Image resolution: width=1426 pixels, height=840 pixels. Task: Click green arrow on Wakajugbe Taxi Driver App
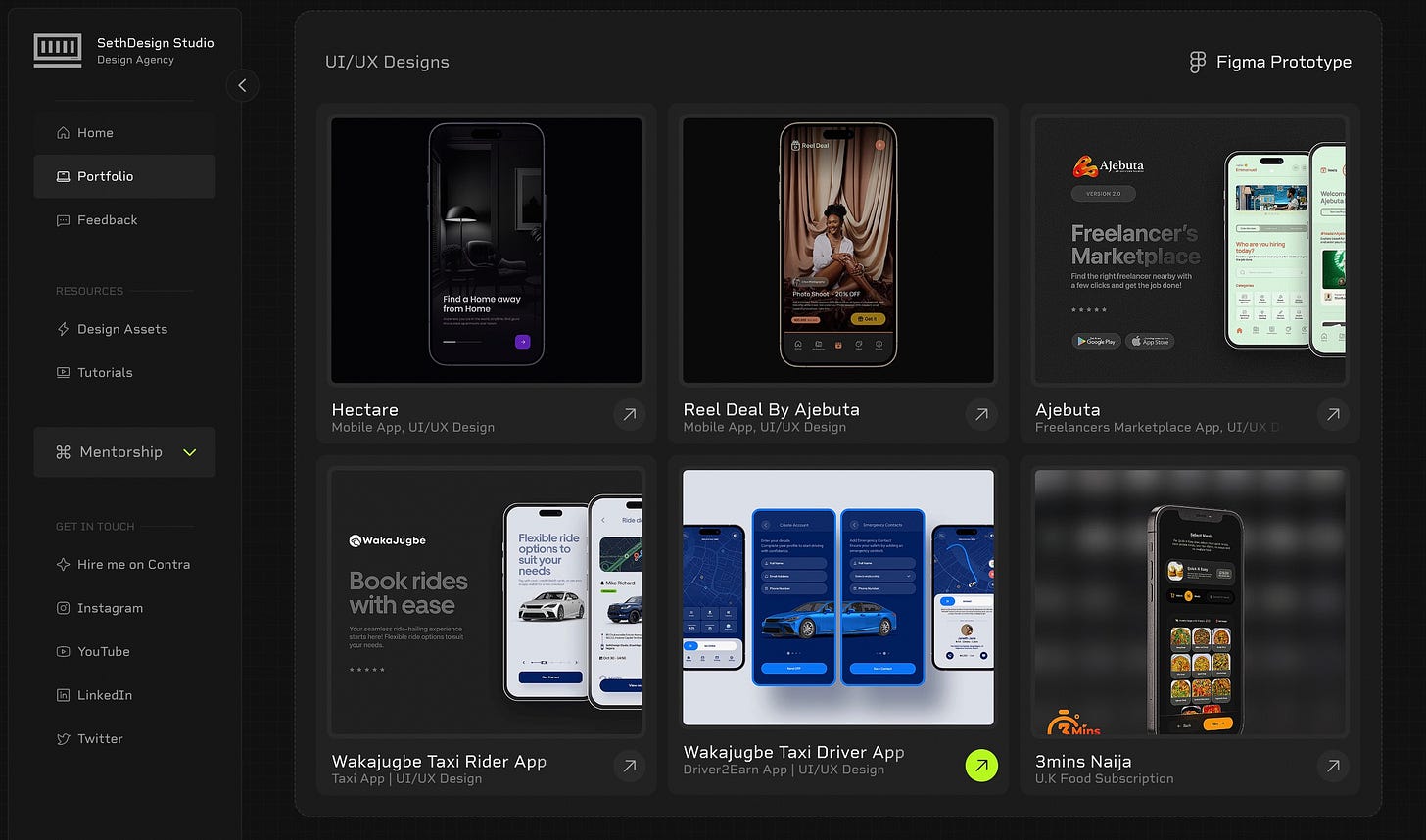tap(981, 766)
